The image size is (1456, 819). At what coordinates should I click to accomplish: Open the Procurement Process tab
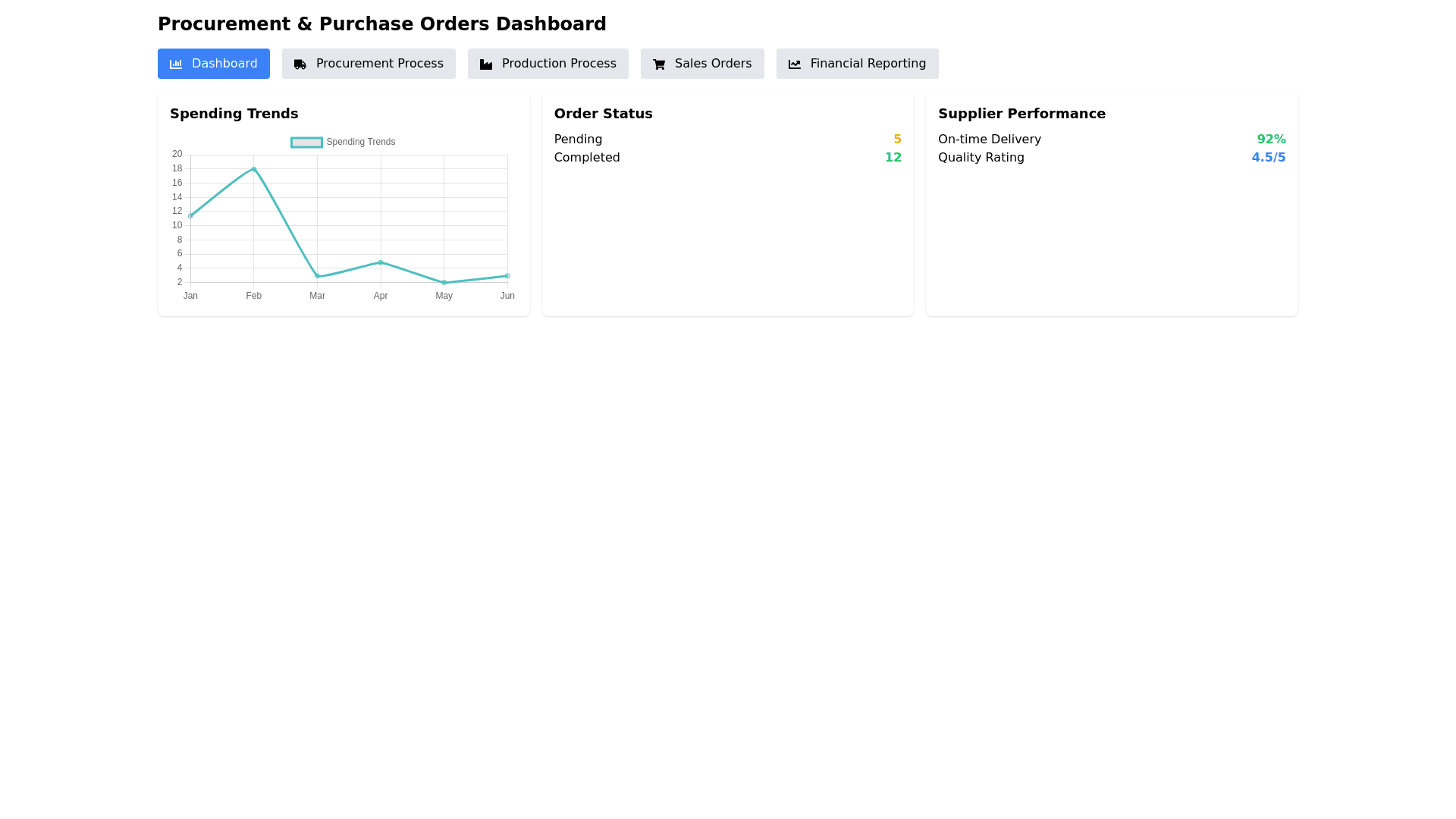point(379,64)
